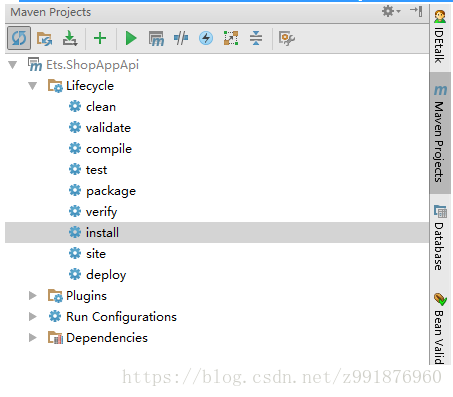Click the Dependencies folder label

(107, 338)
